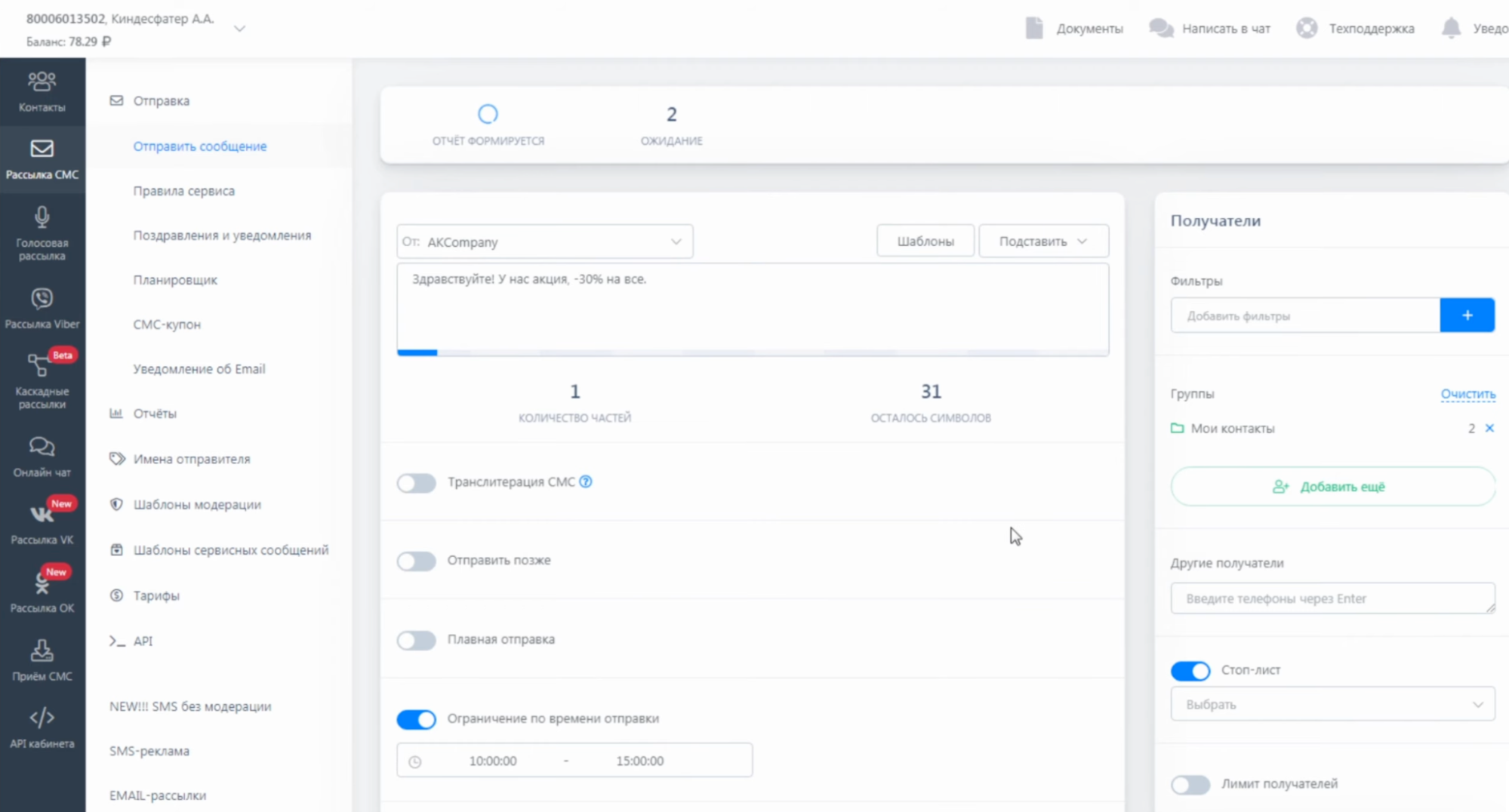Click the Шаблоны button
This screenshot has width=1509, height=812.
[x=925, y=241]
